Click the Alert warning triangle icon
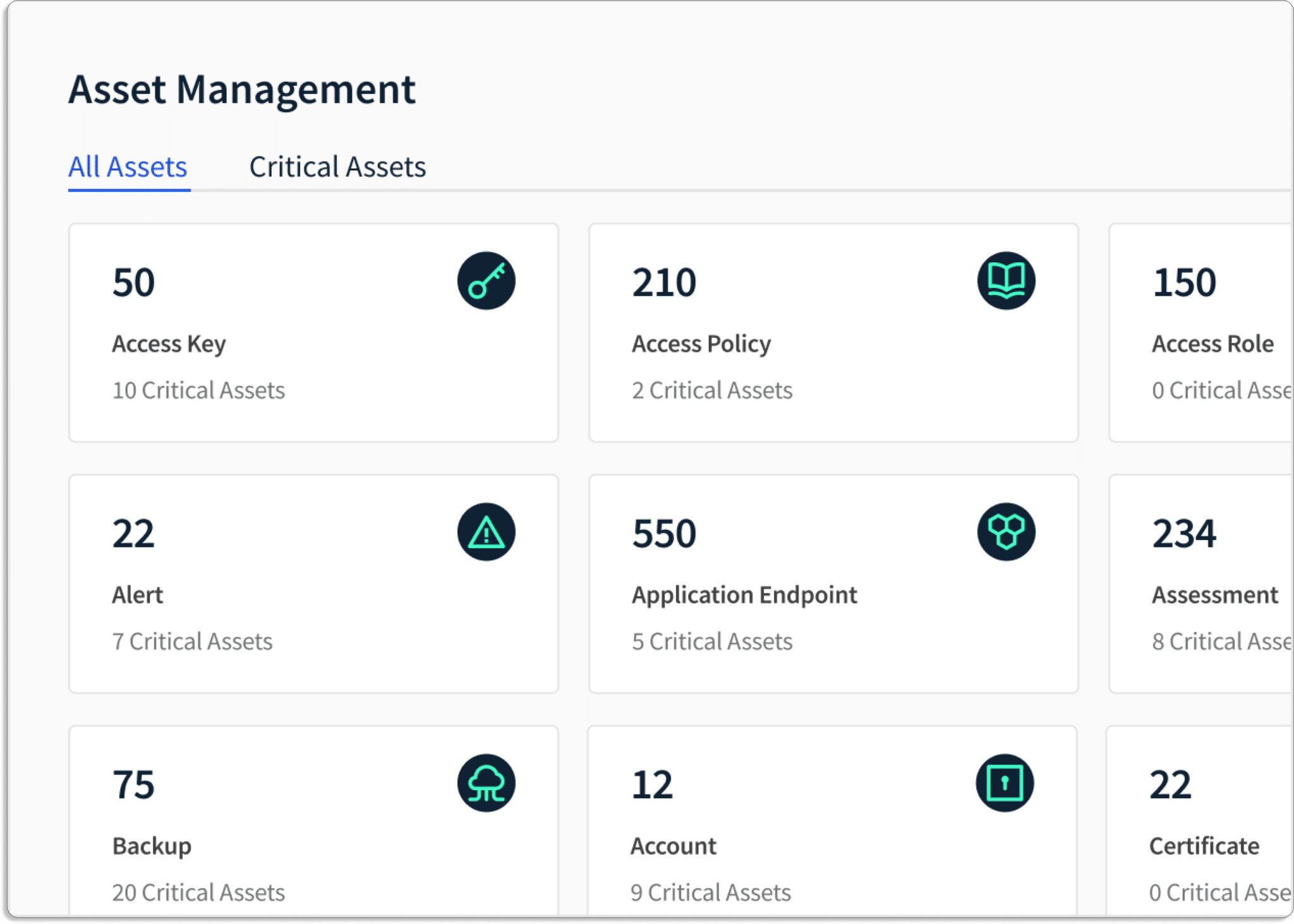Image resolution: width=1294 pixels, height=924 pixels. click(486, 532)
